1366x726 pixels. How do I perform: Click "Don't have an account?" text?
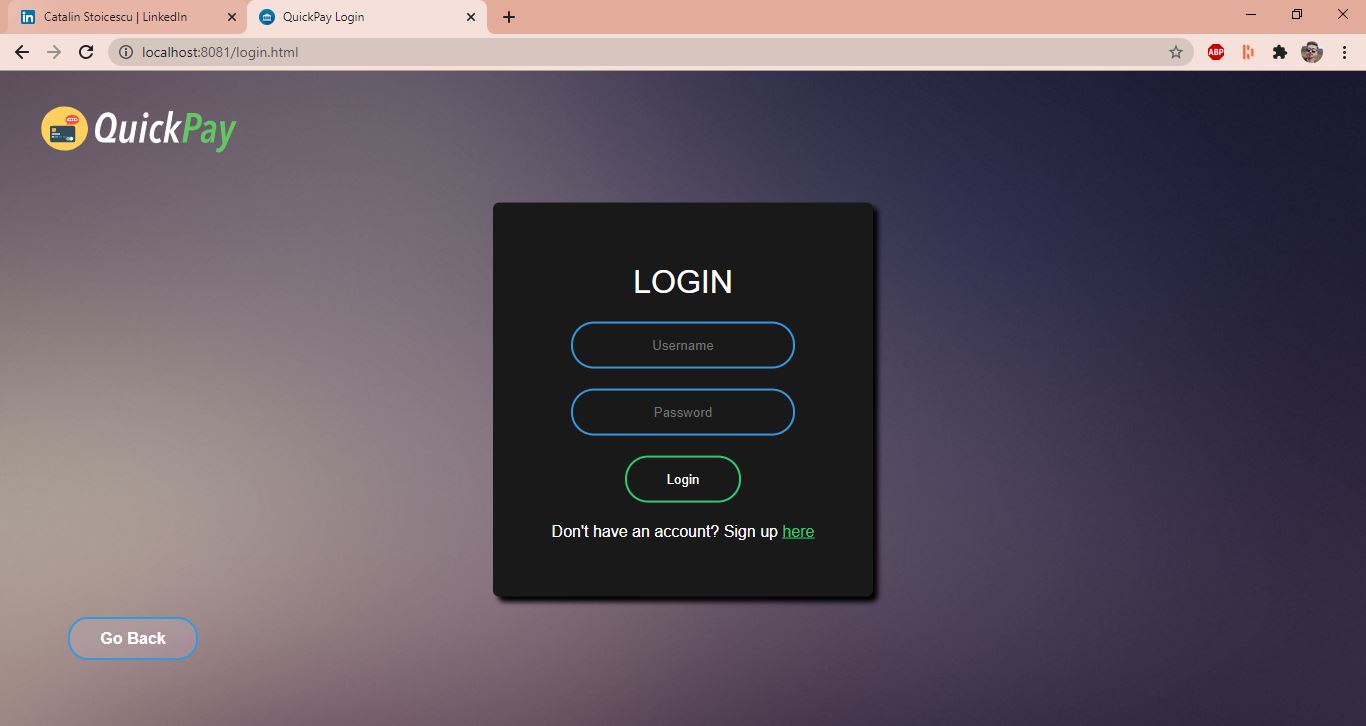[x=635, y=531]
